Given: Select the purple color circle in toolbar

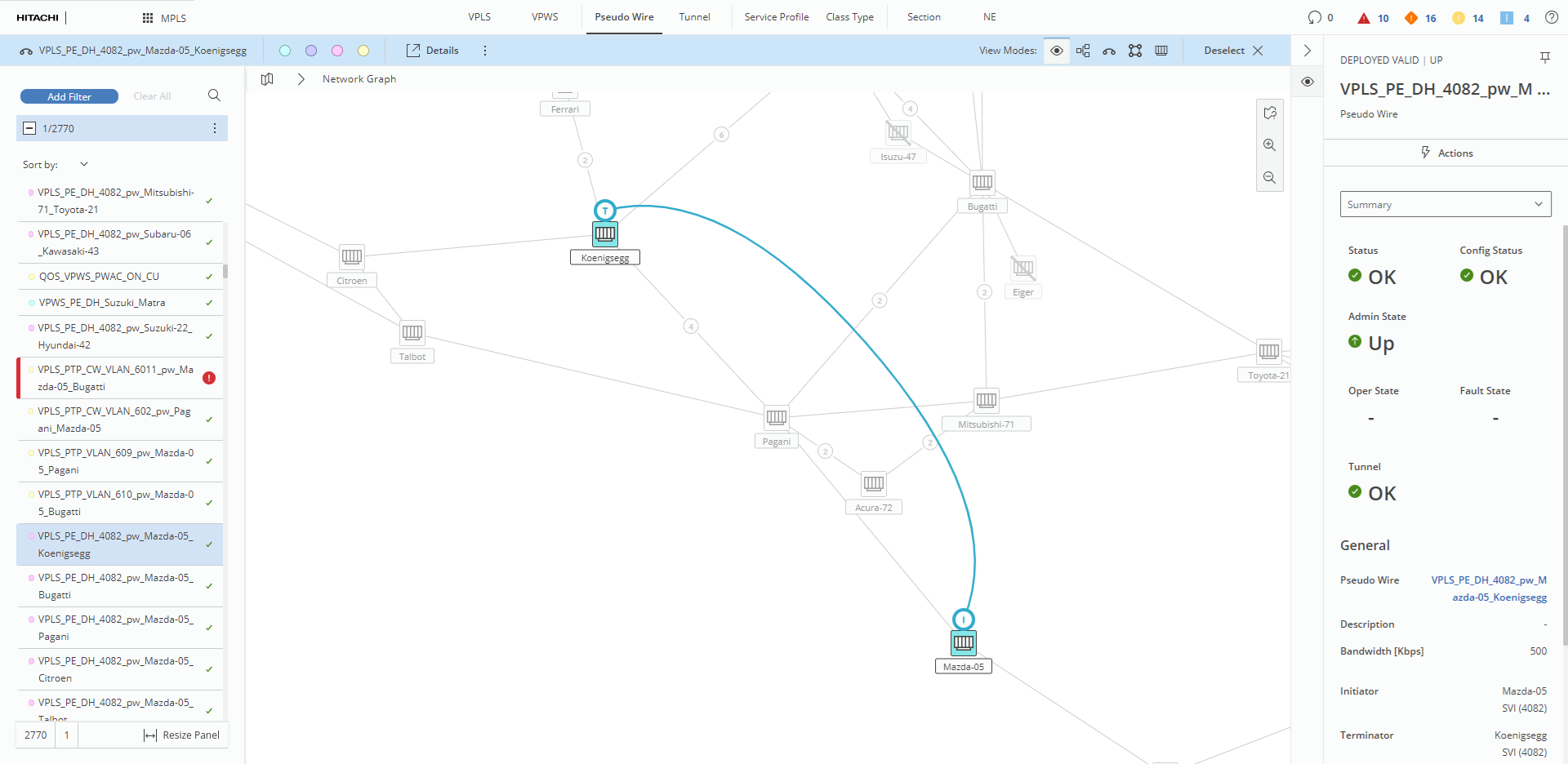Looking at the screenshot, I should click(x=311, y=51).
